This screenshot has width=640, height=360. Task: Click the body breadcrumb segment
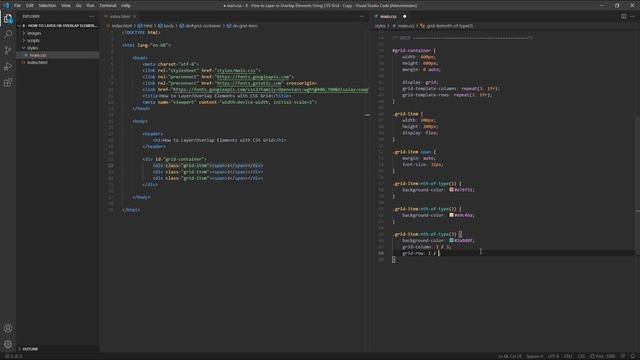tap(166, 26)
